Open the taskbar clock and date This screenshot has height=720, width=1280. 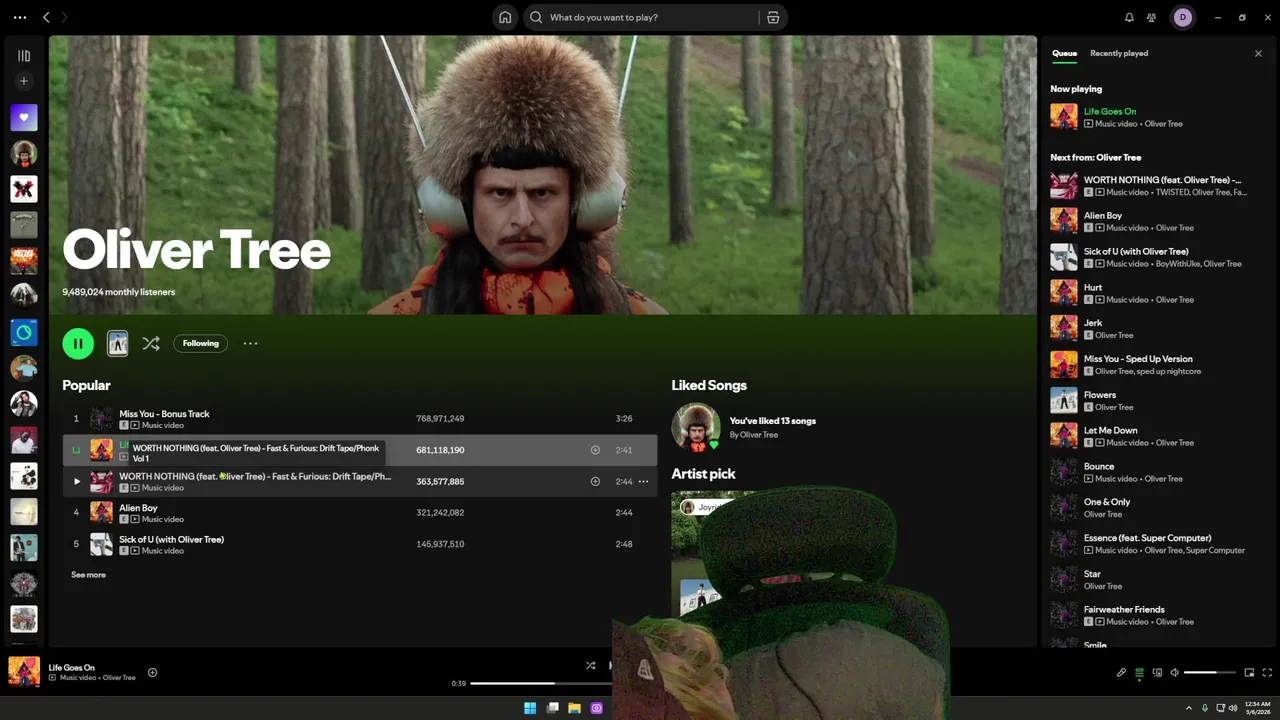(1257, 708)
